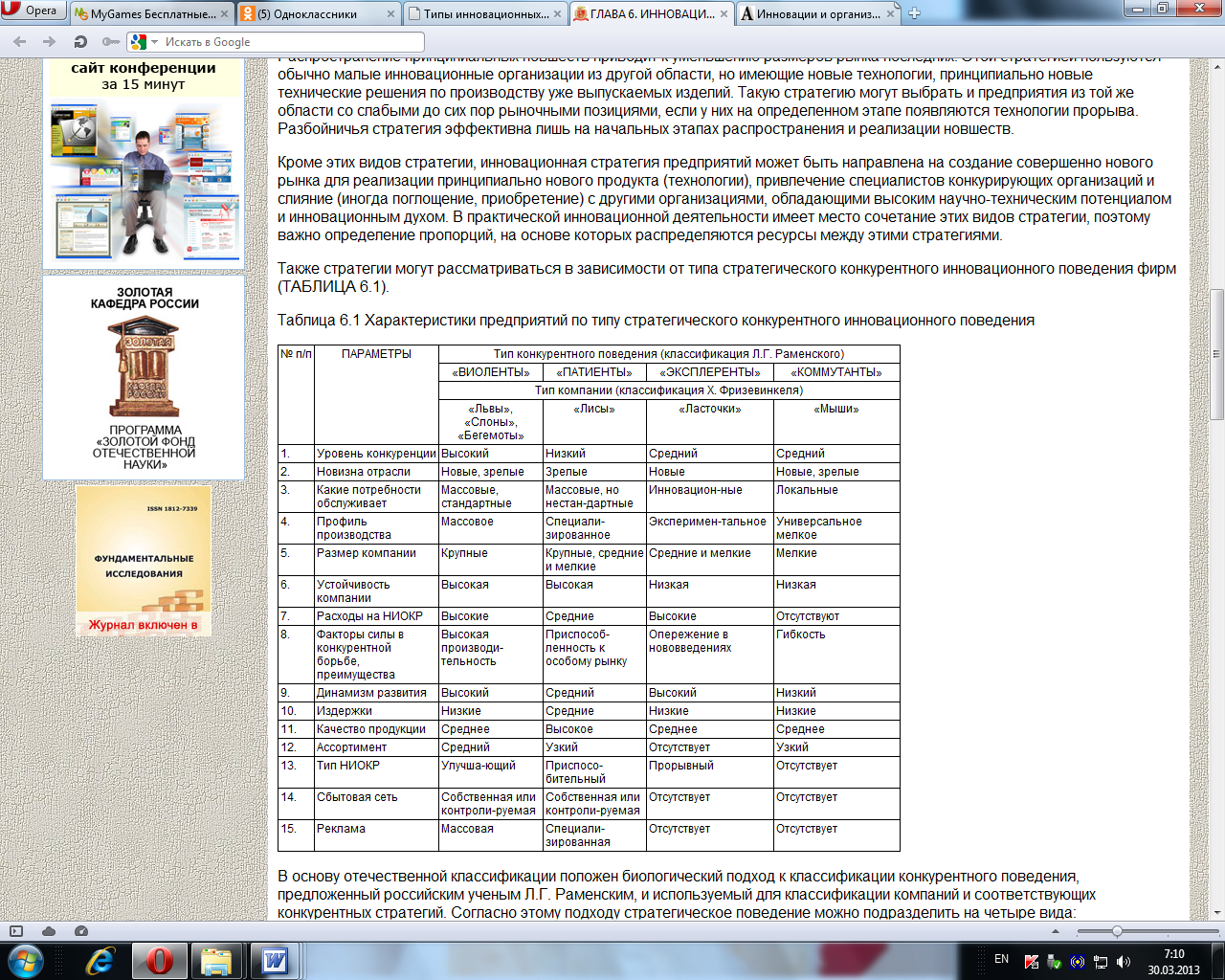This screenshot has width=1225, height=980.
Task: Close the 'Типы инновационных' tab
Action: (558, 14)
